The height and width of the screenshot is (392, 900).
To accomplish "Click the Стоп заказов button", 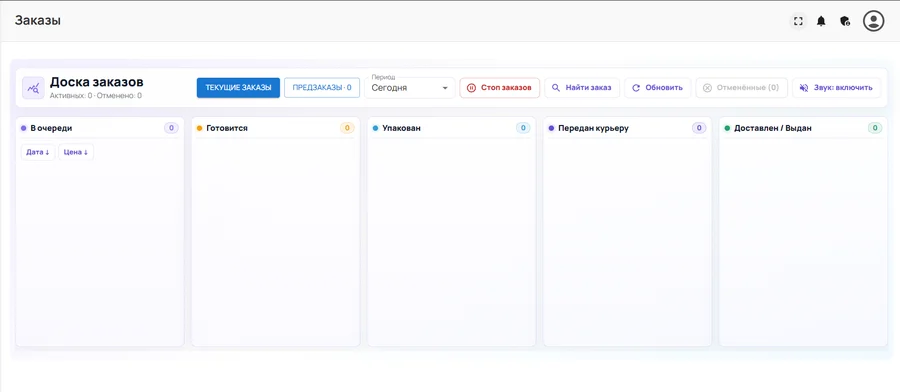I will click(x=500, y=88).
